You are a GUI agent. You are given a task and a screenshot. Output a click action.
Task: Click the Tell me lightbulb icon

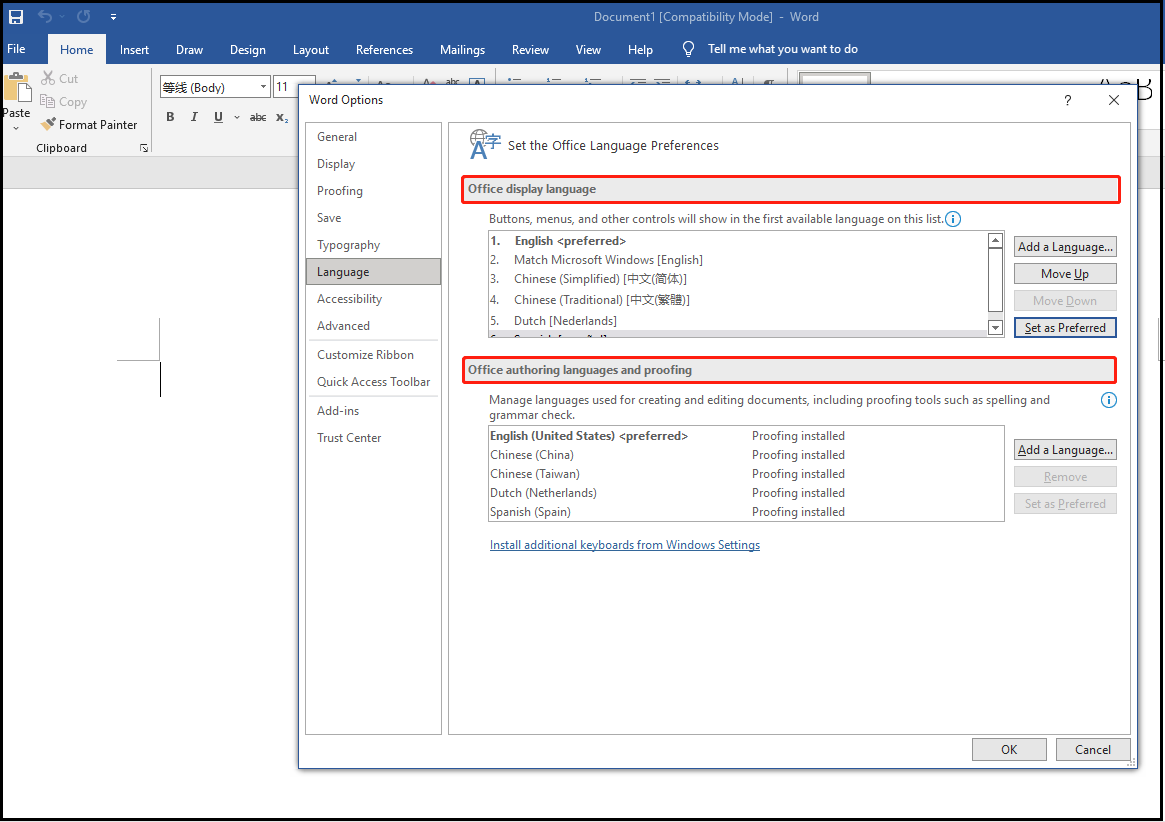[688, 49]
